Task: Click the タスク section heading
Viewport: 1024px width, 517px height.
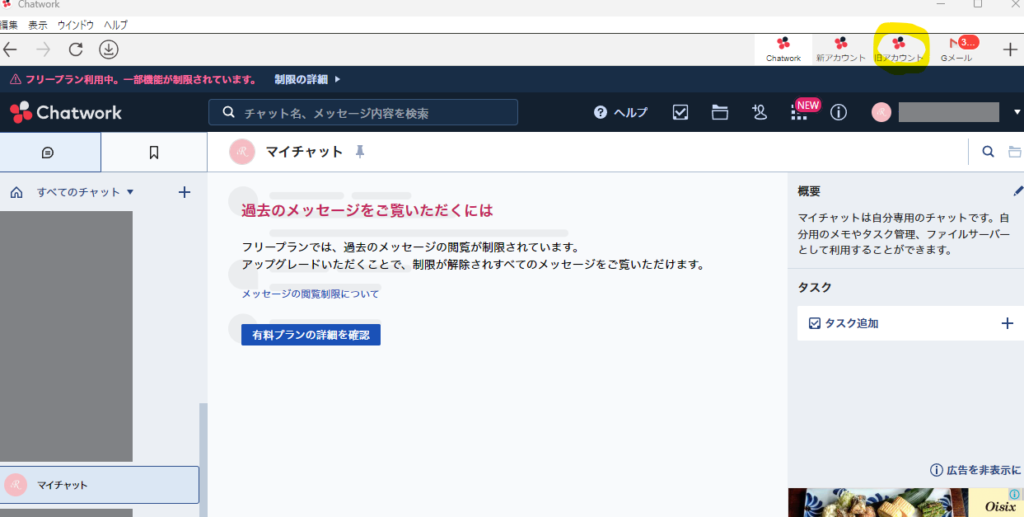Action: [x=814, y=287]
